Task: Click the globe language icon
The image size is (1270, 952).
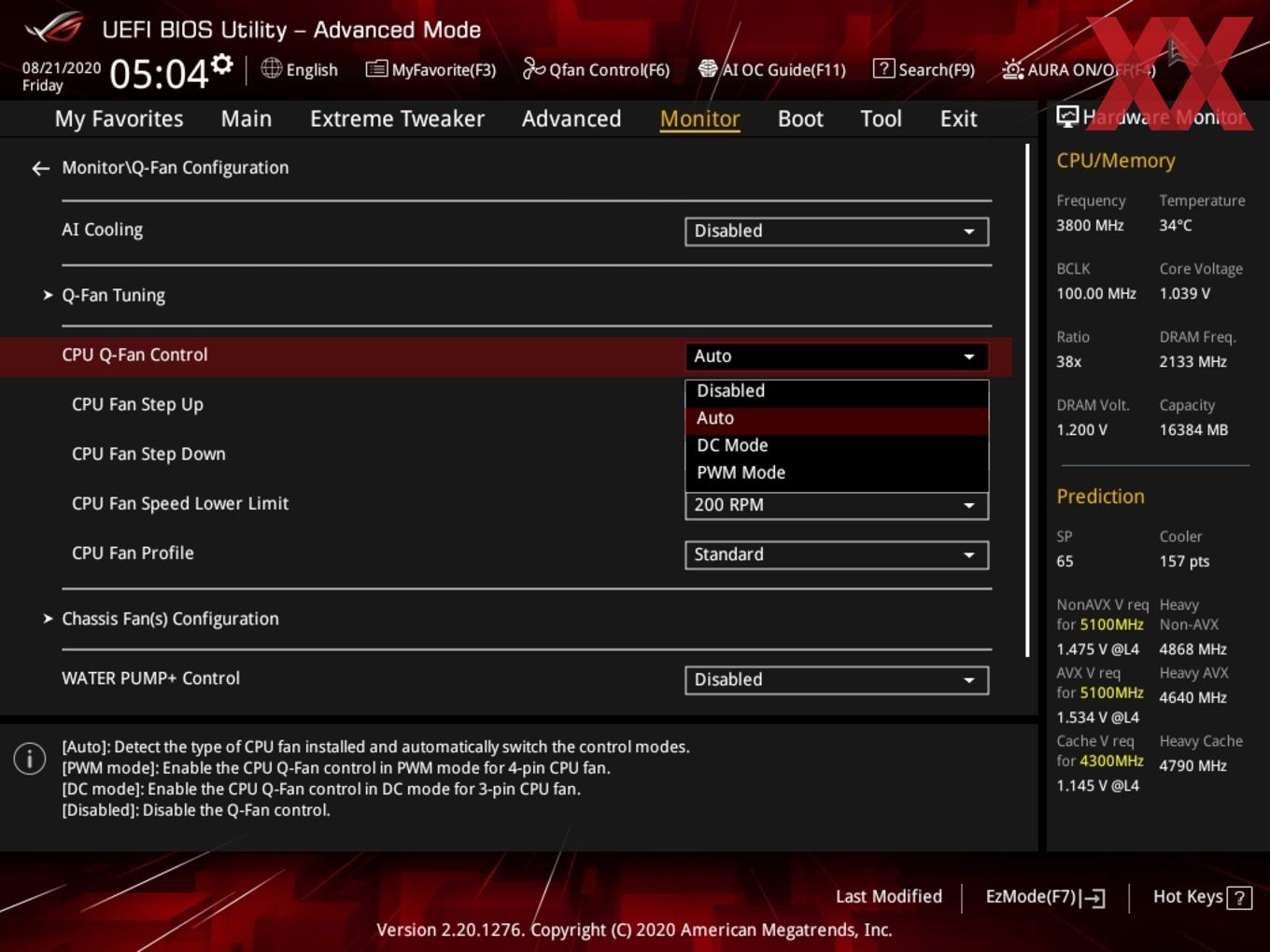Action: point(271,68)
